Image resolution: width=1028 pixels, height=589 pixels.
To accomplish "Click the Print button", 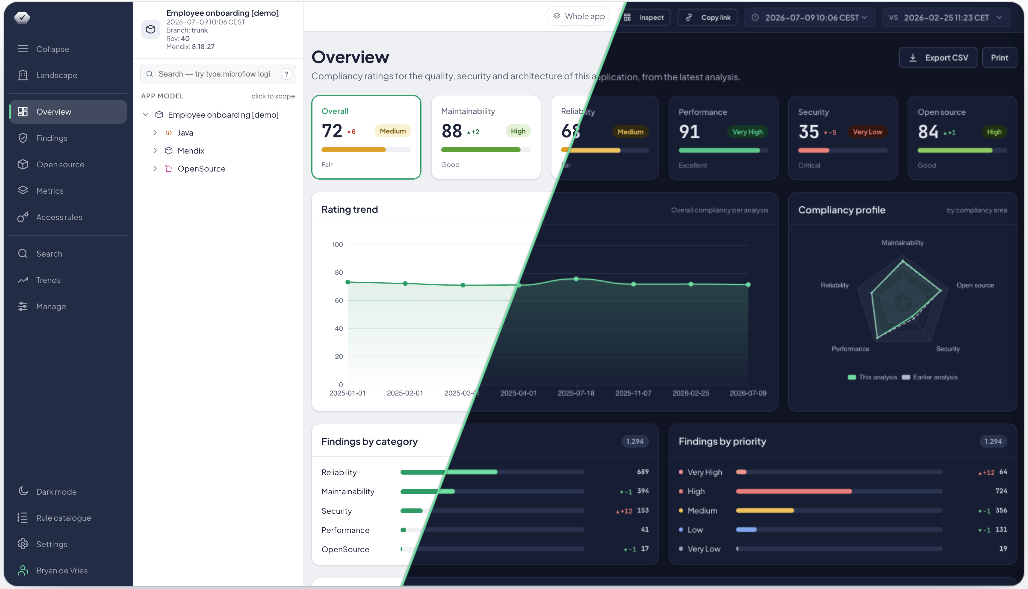I will coord(999,58).
